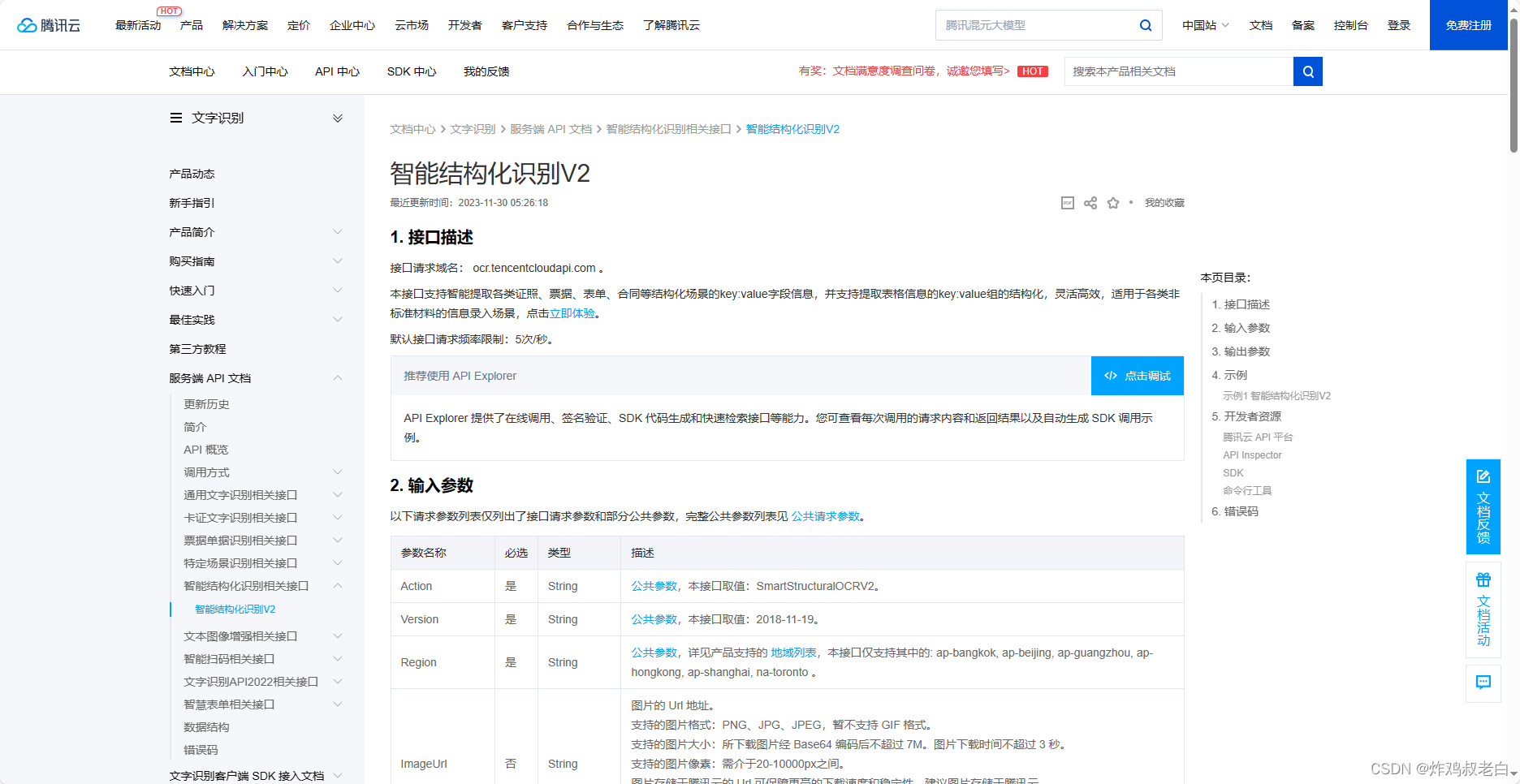Open the 产品 top menu
This screenshot has width=1520, height=784.
click(x=192, y=25)
